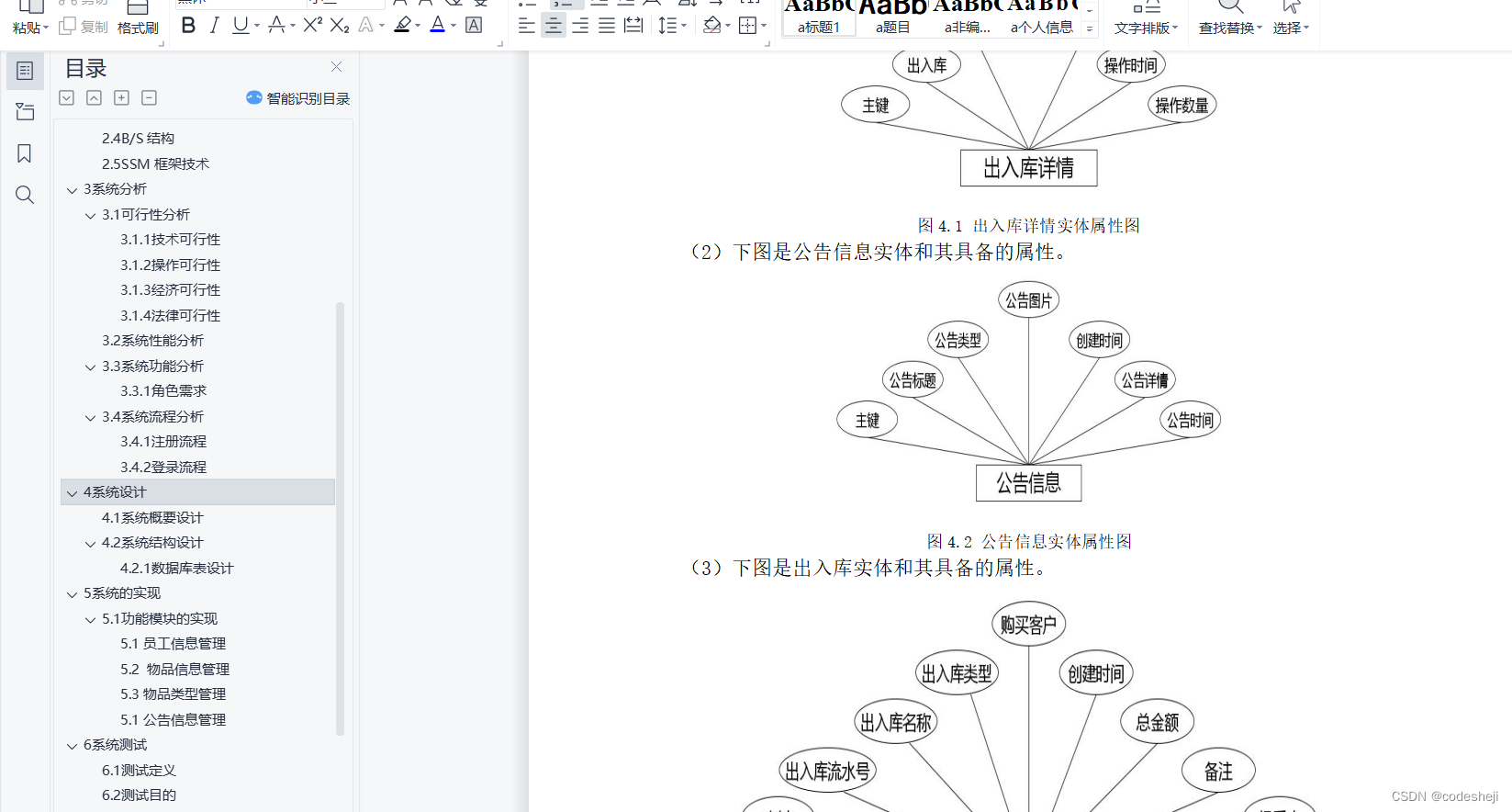Open borders dropdown arrow
The height and width of the screenshot is (812, 1512).
764,26
